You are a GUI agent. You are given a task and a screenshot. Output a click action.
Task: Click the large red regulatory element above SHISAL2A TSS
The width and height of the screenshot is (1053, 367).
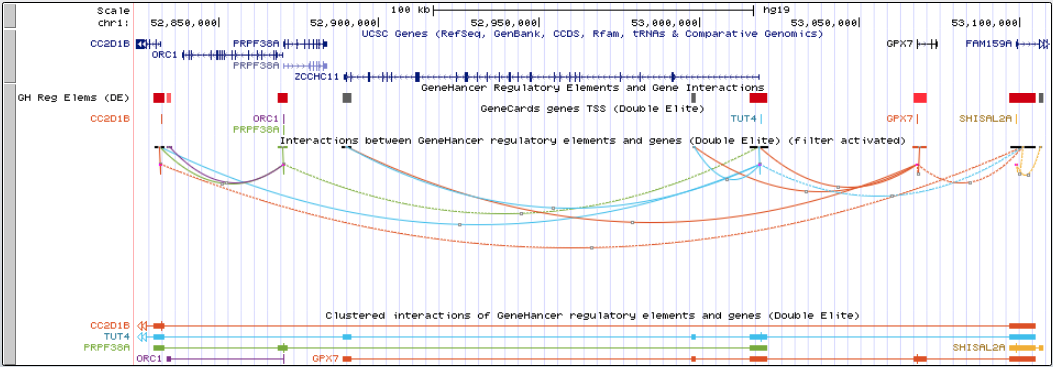point(1022,98)
